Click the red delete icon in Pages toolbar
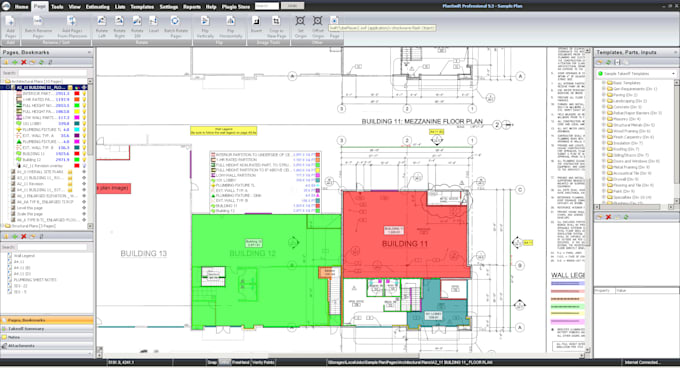Image resolution: width=680 pixels, height=368 pixels. 24,62
